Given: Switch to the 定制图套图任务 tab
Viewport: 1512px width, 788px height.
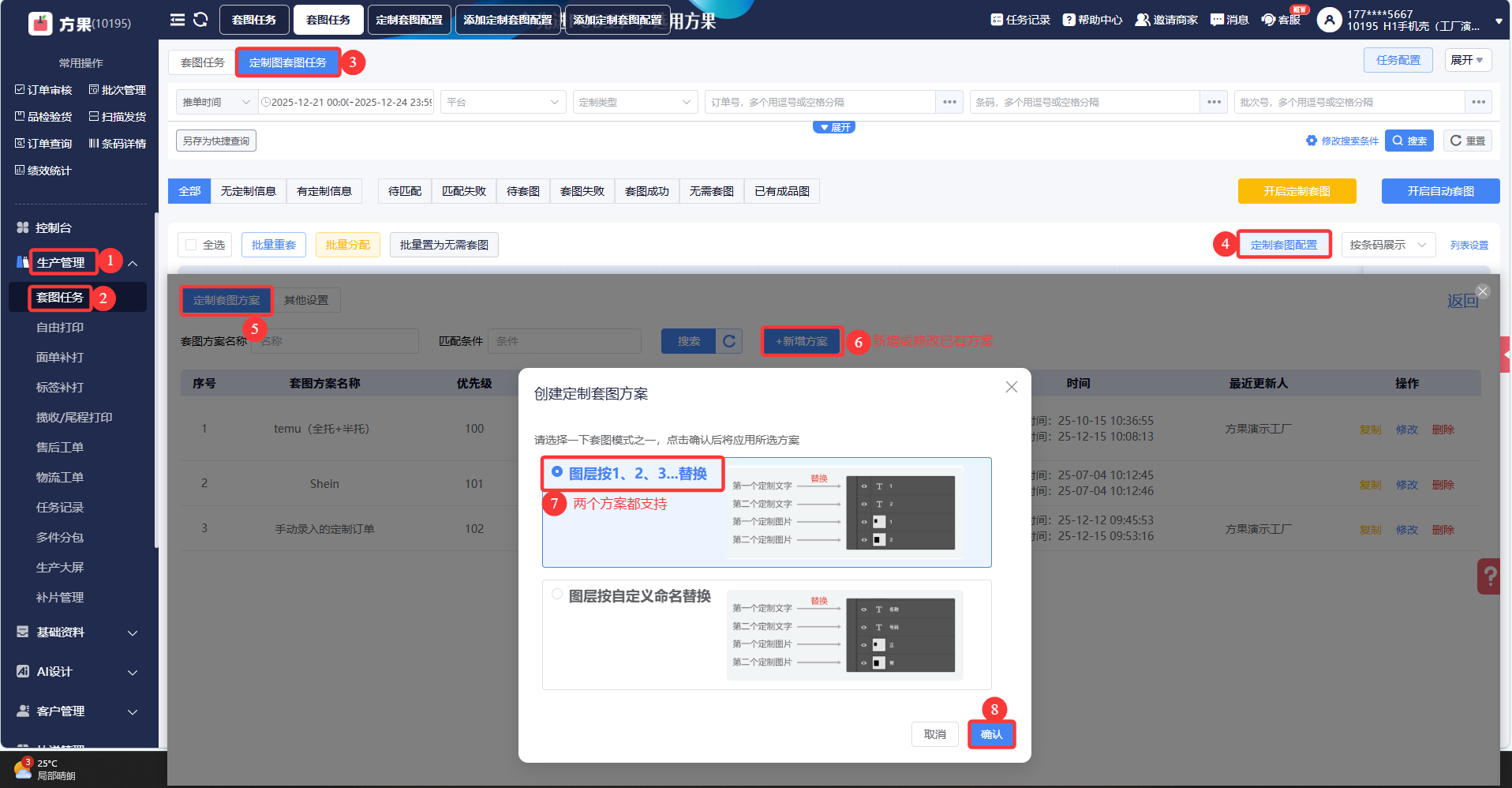Looking at the screenshot, I should click(287, 62).
